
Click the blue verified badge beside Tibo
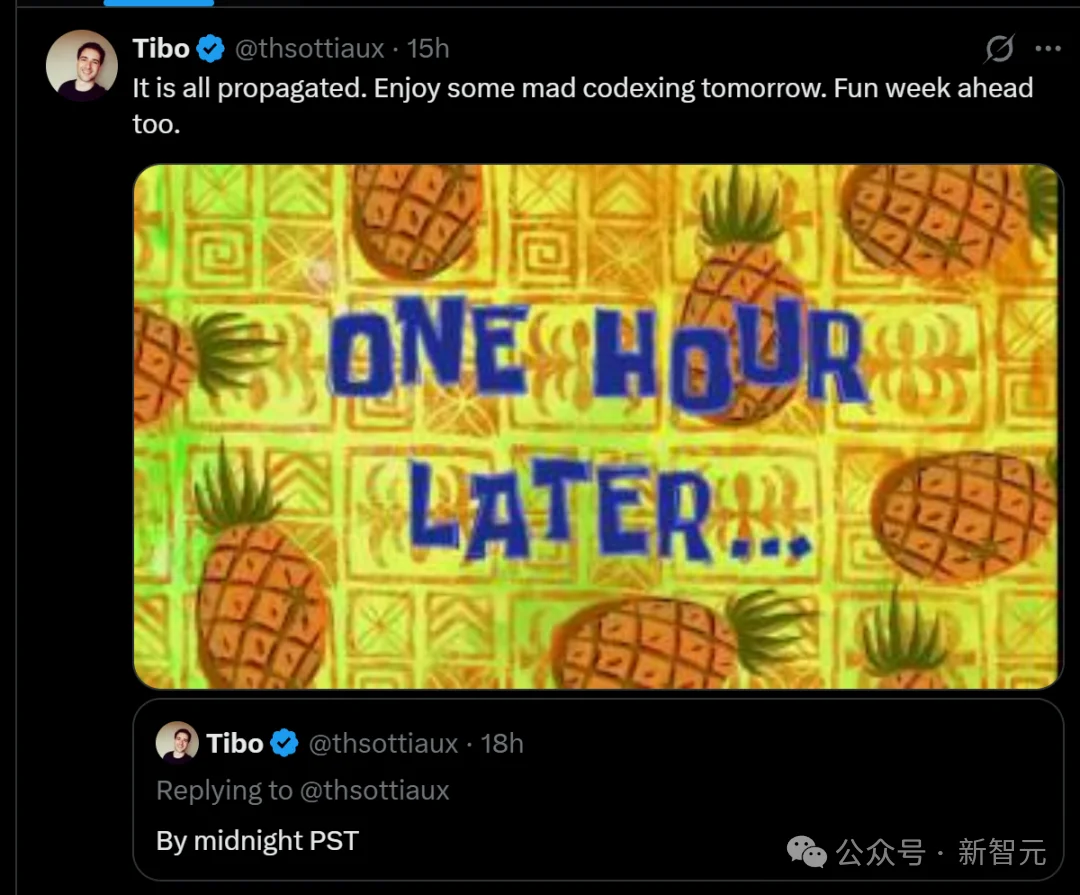point(211,49)
